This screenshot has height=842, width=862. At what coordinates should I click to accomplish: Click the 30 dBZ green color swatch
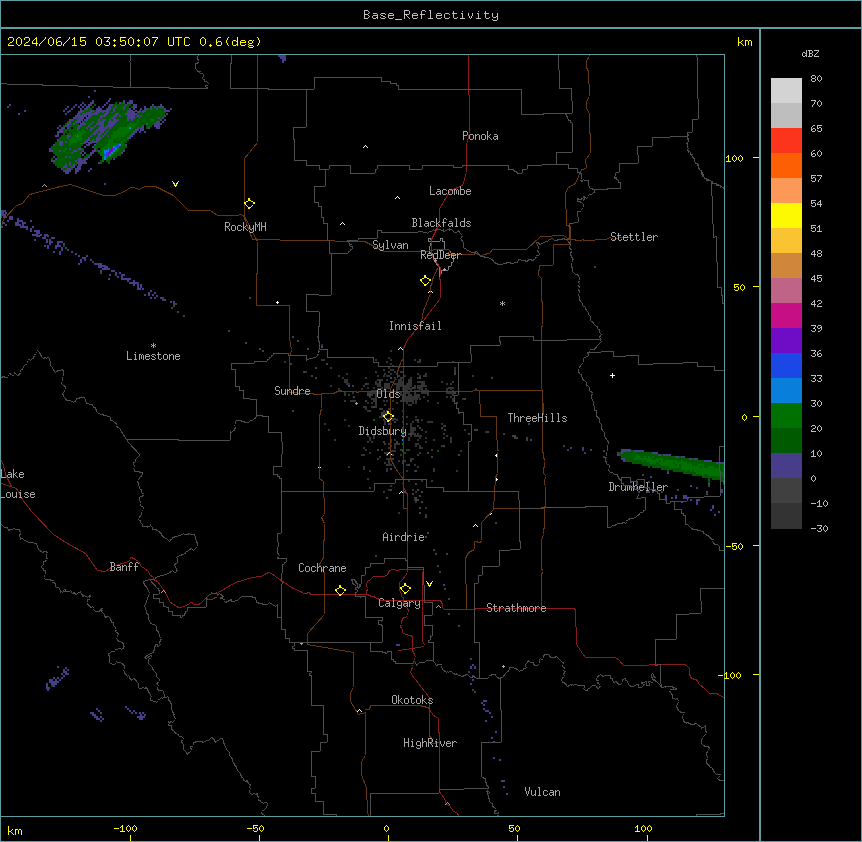point(786,416)
